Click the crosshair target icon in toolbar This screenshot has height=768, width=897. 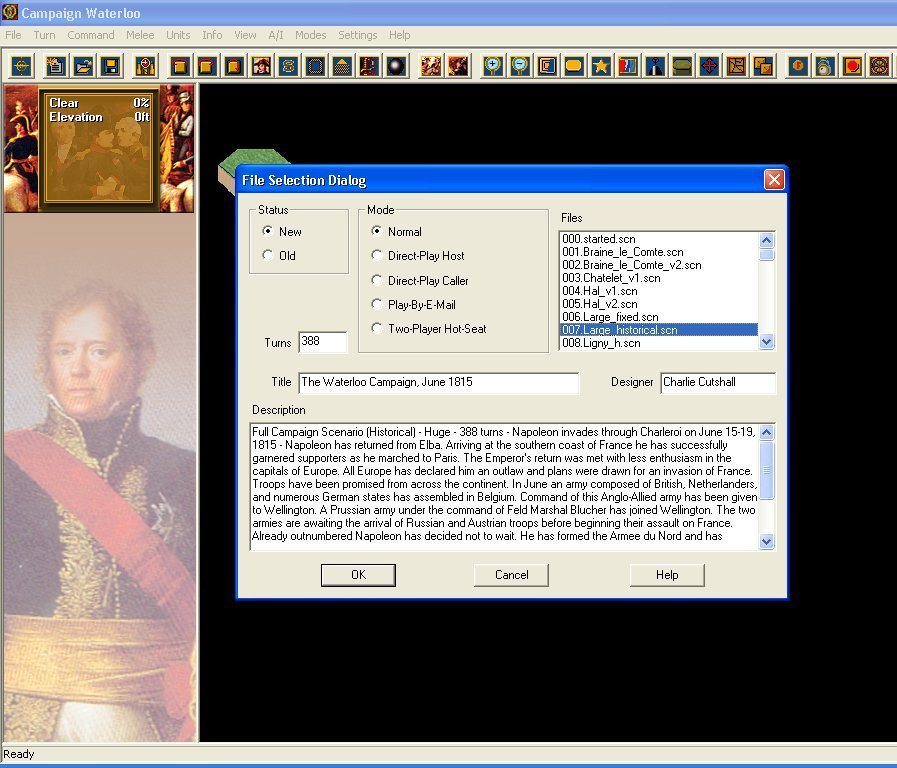(22, 67)
